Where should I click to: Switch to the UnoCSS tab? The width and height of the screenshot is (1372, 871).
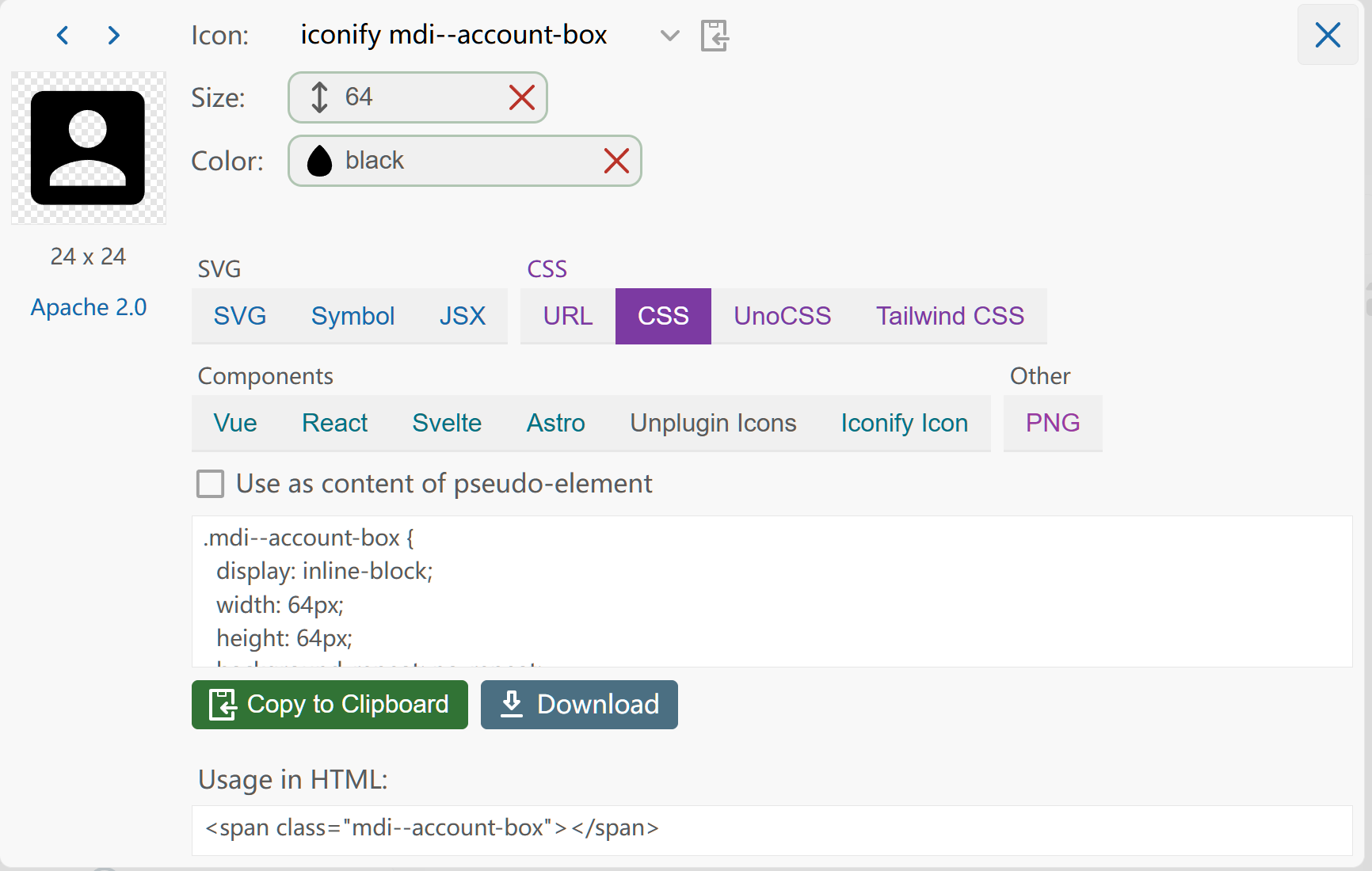[x=783, y=316]
